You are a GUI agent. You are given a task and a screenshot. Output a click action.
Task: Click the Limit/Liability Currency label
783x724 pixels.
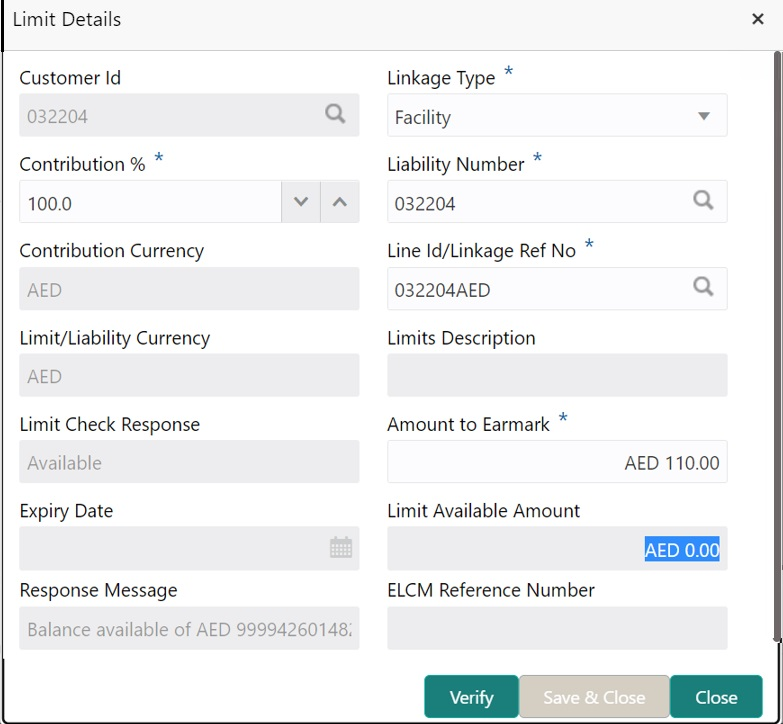click(115, 338)
